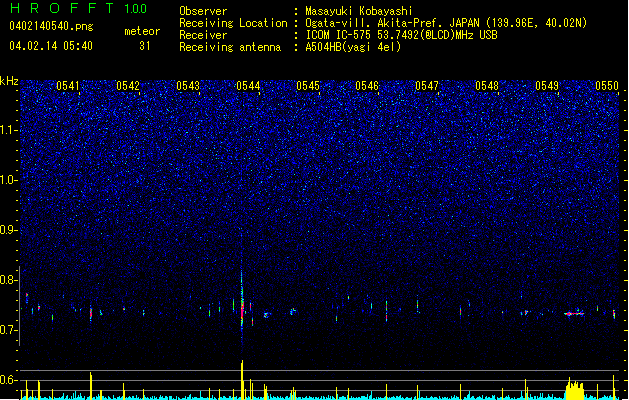This screenshot has width=629, height=400.
Task: Click the Observer label
Action: click(203, 11)
